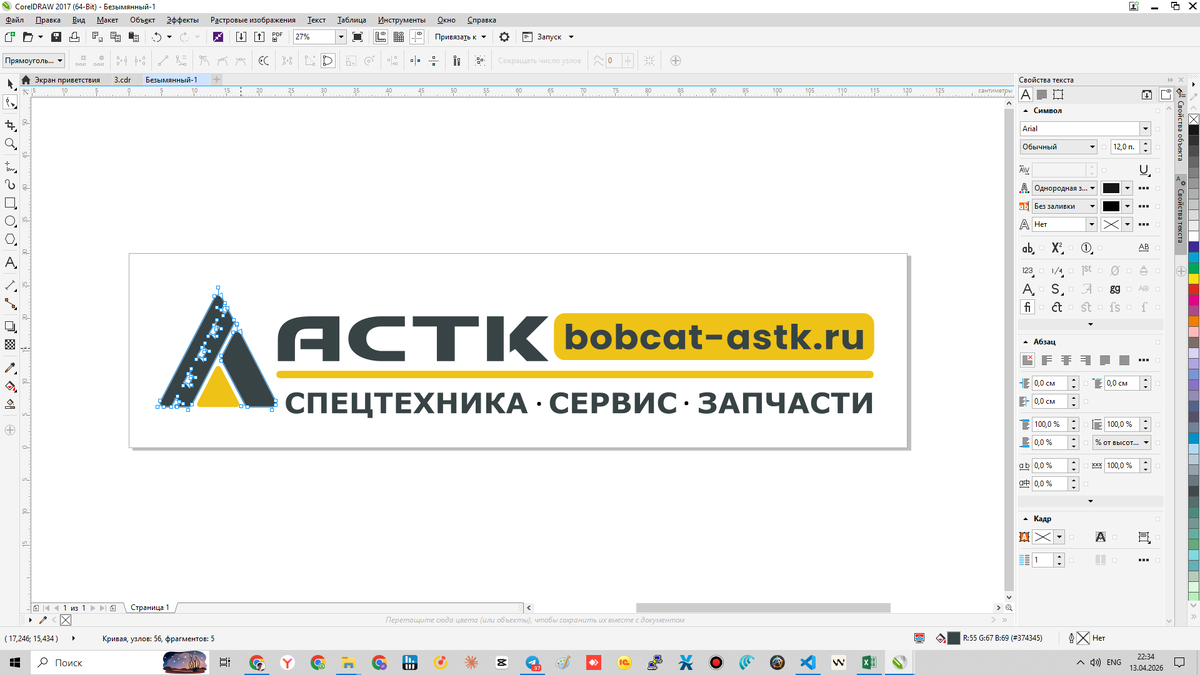Click the Paste icon in toolbar
The height and width of the screenshot is (675, 1200).
coord(134,37)
